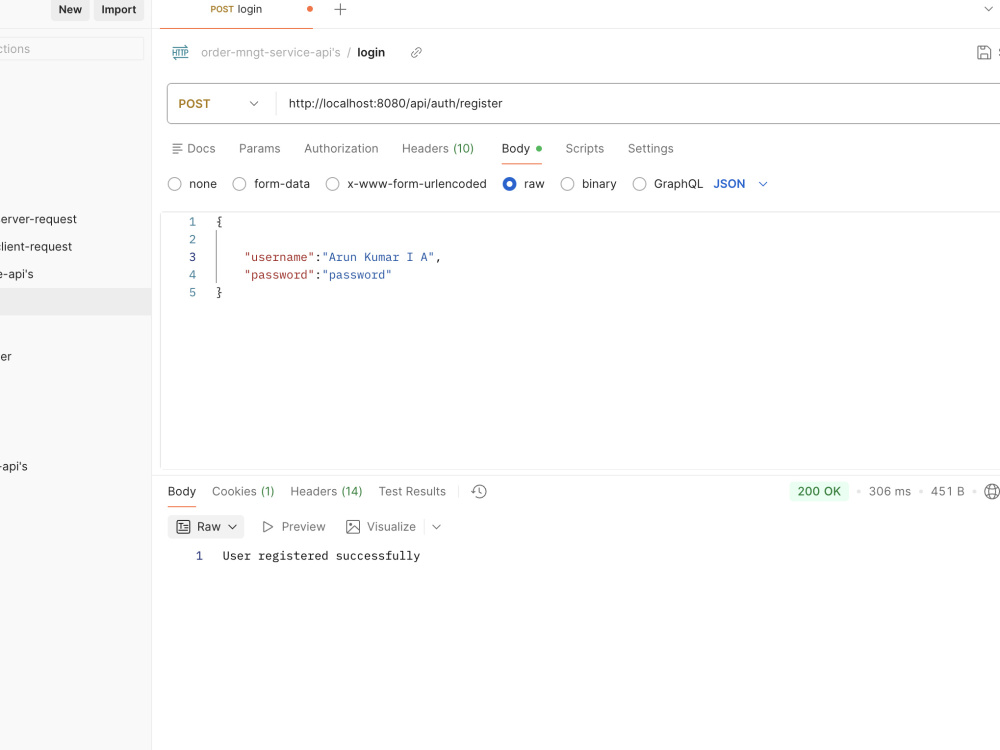
Task: Click the login request name in breadcrumb
Action: [371, 52]
